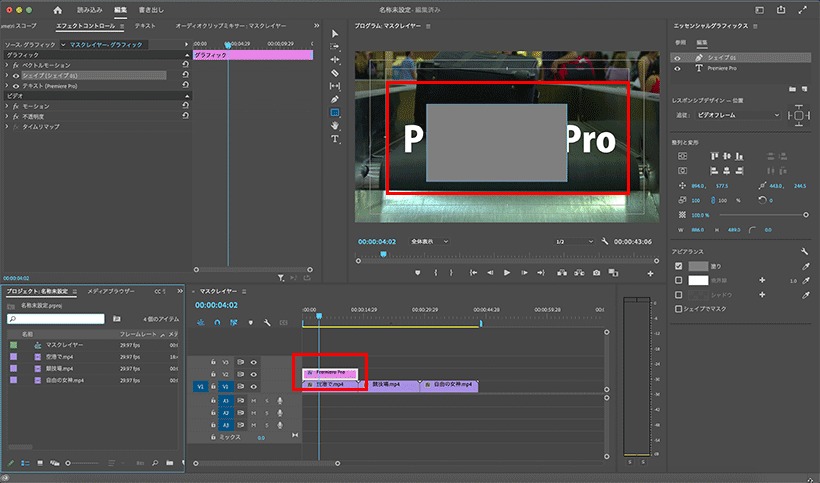Switch to the 書き出し tab

click(151, 10)
